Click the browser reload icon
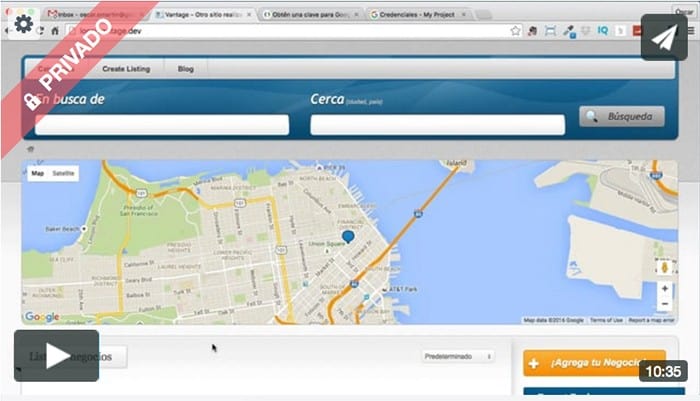This screenshot has height=401, width=700. (x=41, y=31)
